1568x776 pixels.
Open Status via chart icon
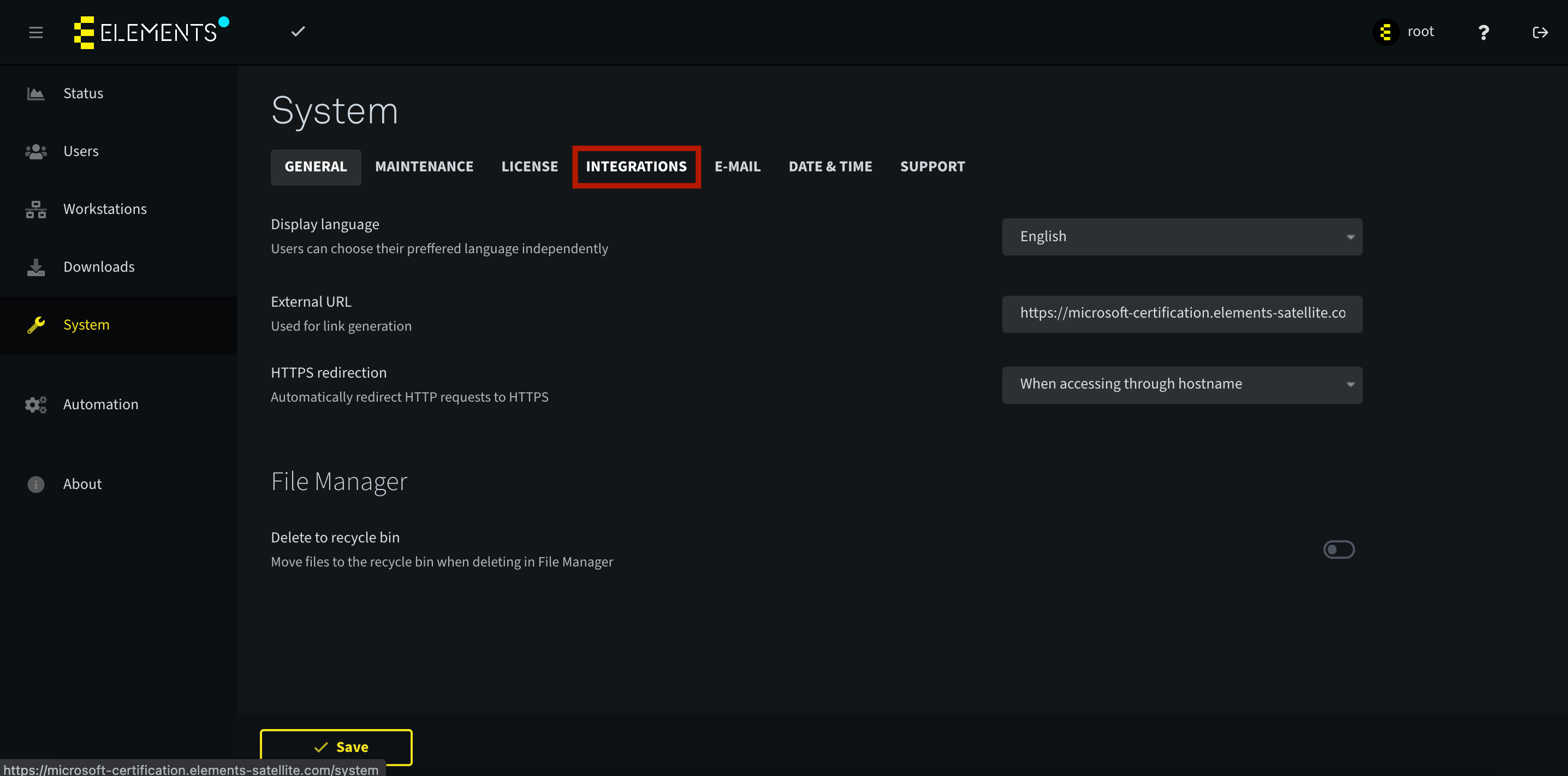(36, 94)
